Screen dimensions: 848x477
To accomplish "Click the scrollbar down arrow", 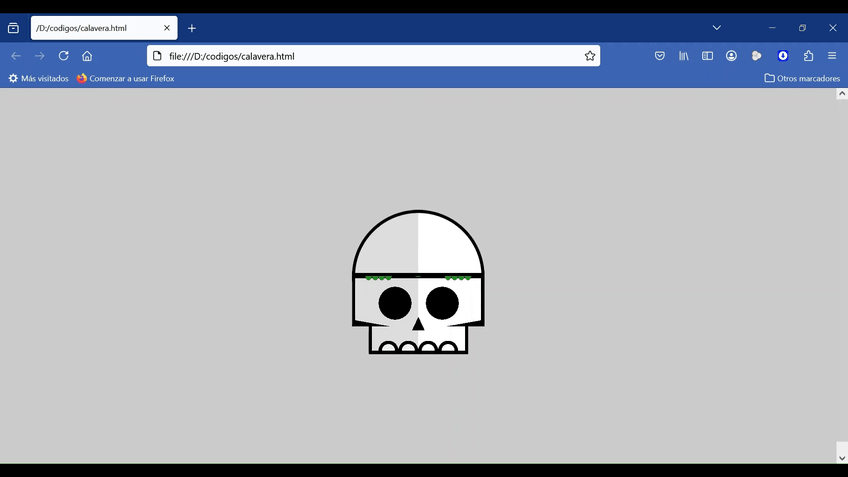I will click(842, 458).
